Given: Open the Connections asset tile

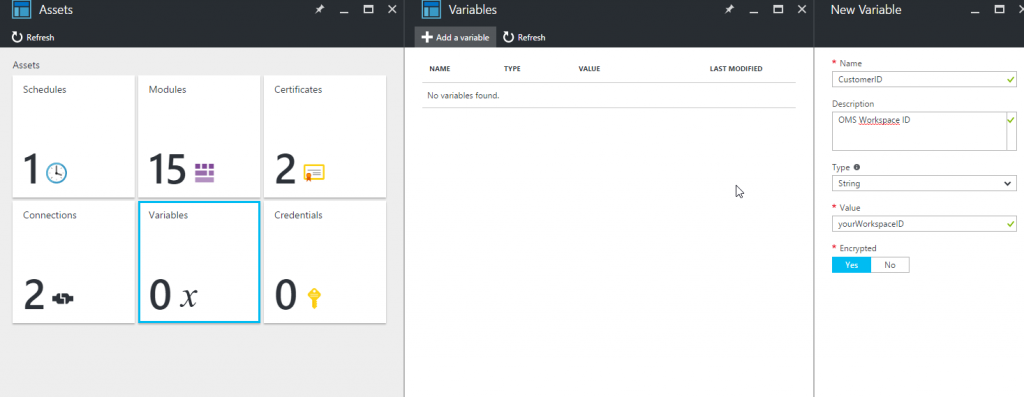Looking at the screenshot, I should click(x=73, y=262).
